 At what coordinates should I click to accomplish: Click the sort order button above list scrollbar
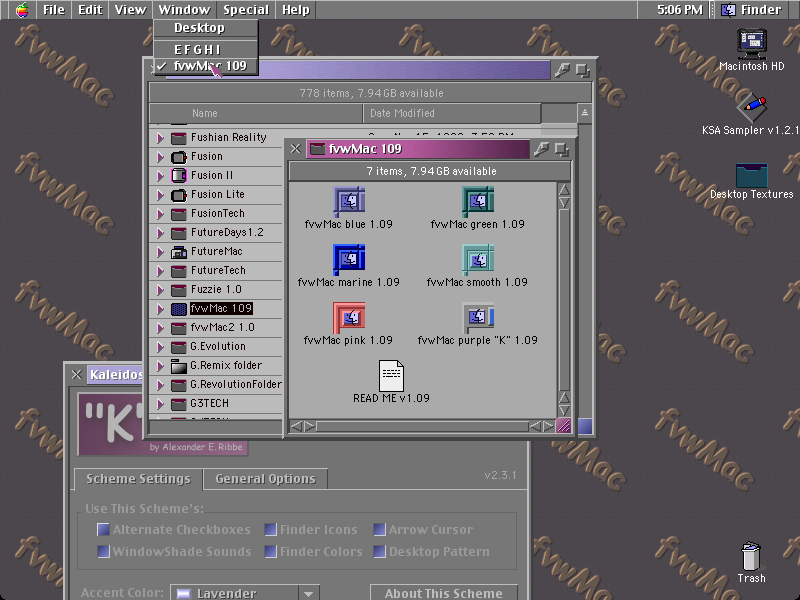pos(585,113)
